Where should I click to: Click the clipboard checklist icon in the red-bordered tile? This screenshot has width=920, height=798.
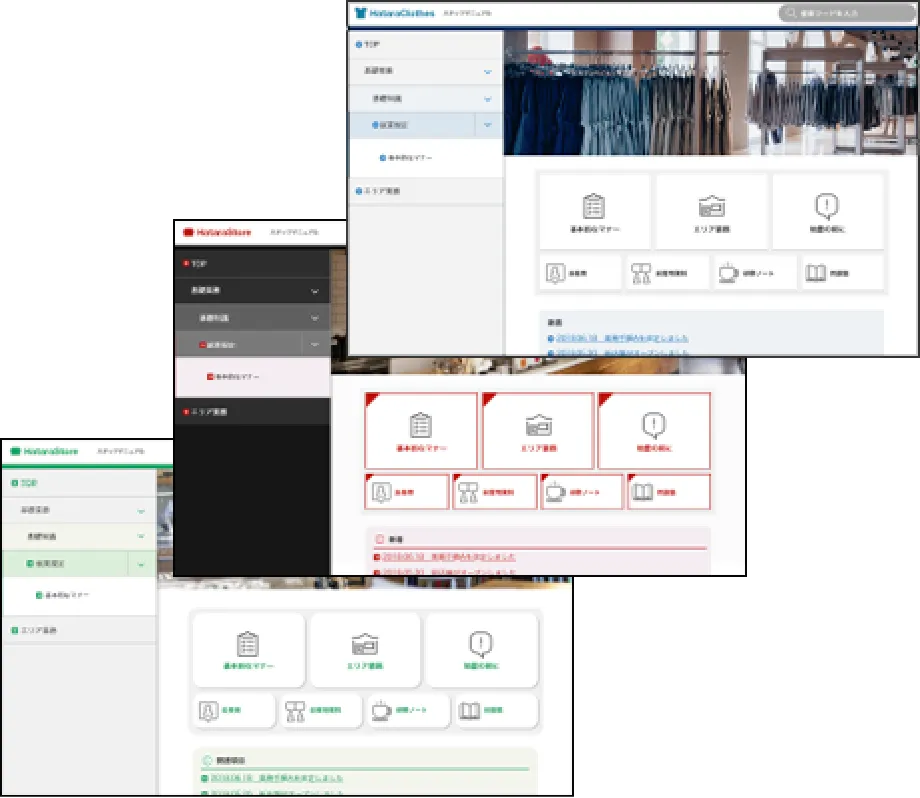[421, 425]
